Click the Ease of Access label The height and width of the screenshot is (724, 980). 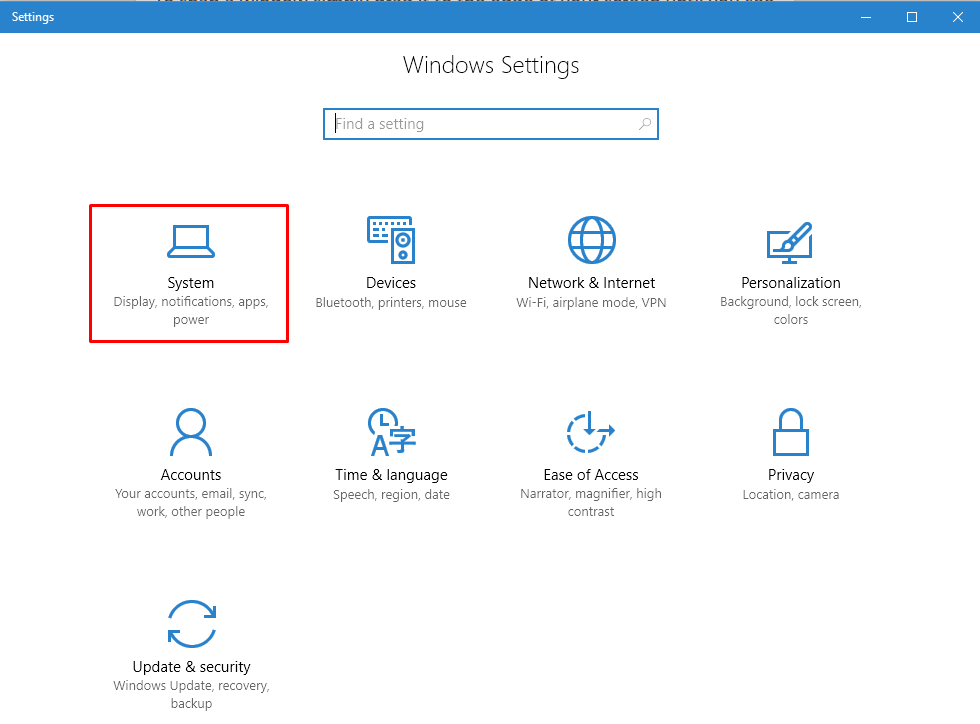(591, 475)
